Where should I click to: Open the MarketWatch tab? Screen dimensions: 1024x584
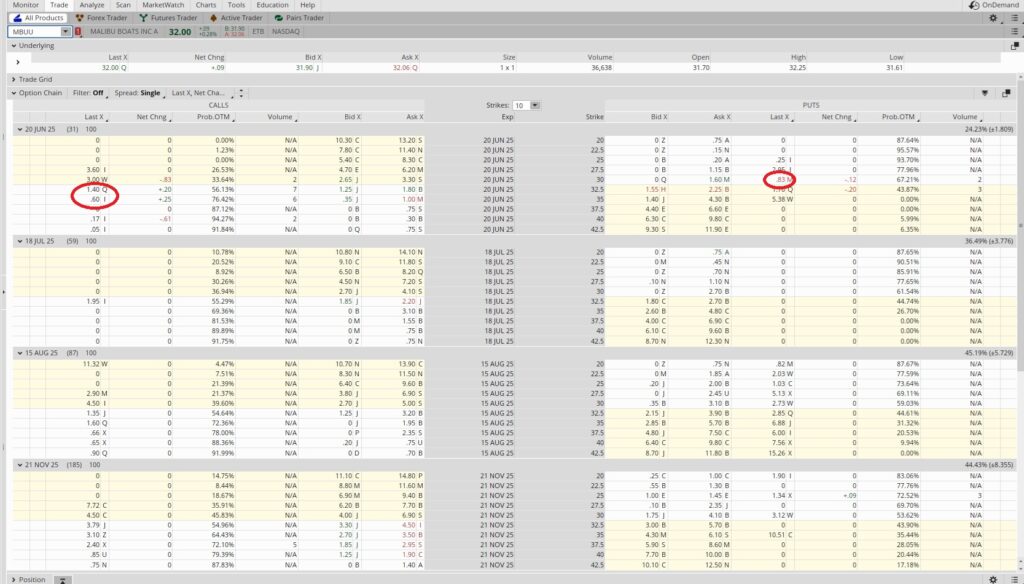coord(163,5)
